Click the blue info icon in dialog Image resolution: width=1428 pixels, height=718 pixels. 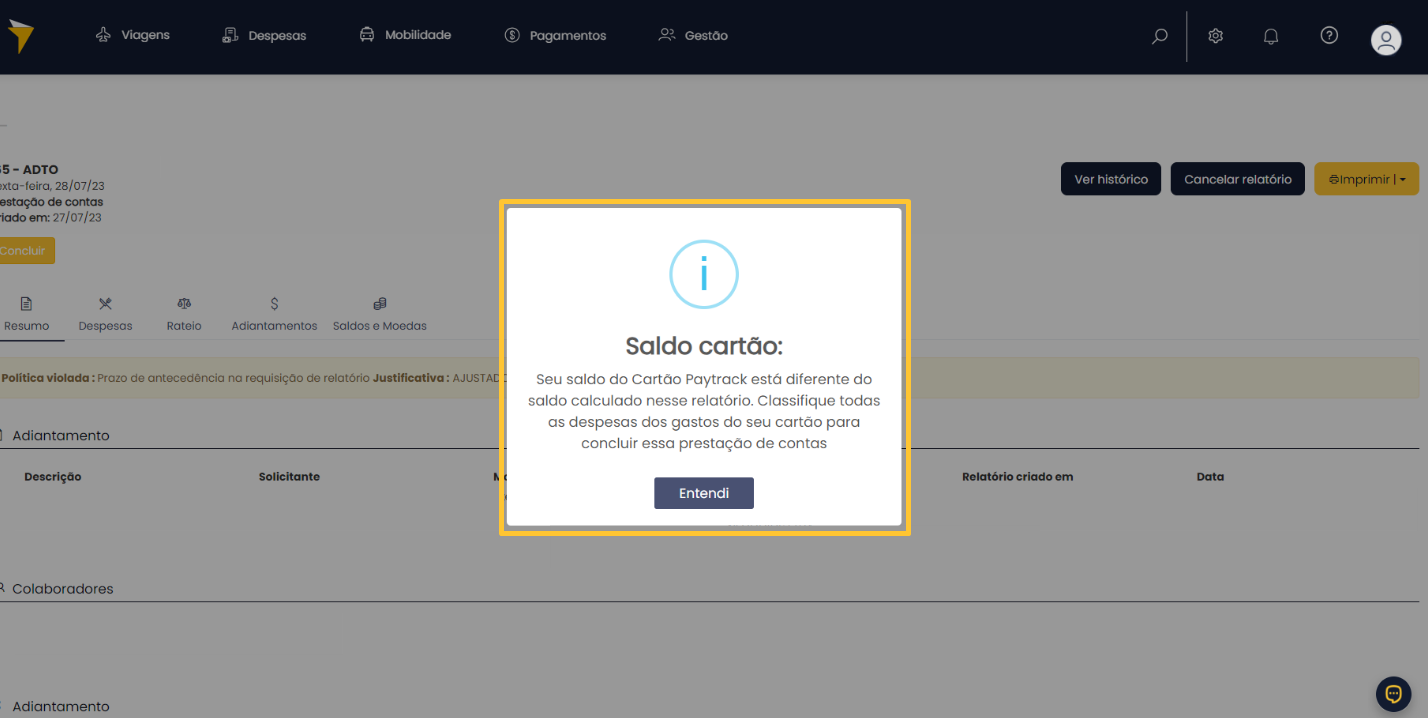(704, 274)
